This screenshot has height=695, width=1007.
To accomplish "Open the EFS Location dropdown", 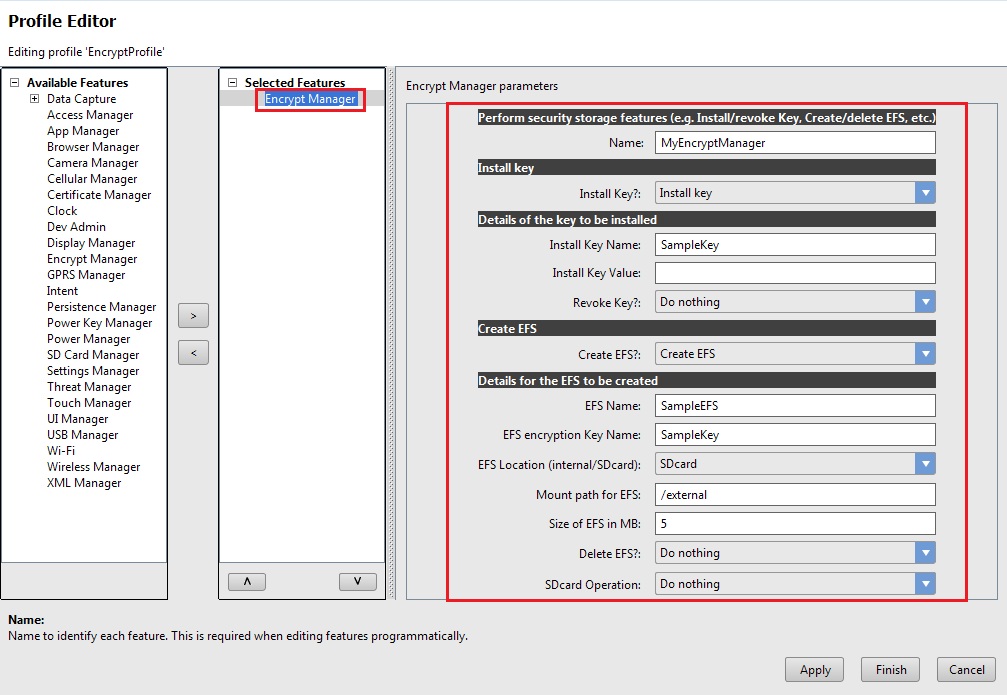I will pos(925,464).
